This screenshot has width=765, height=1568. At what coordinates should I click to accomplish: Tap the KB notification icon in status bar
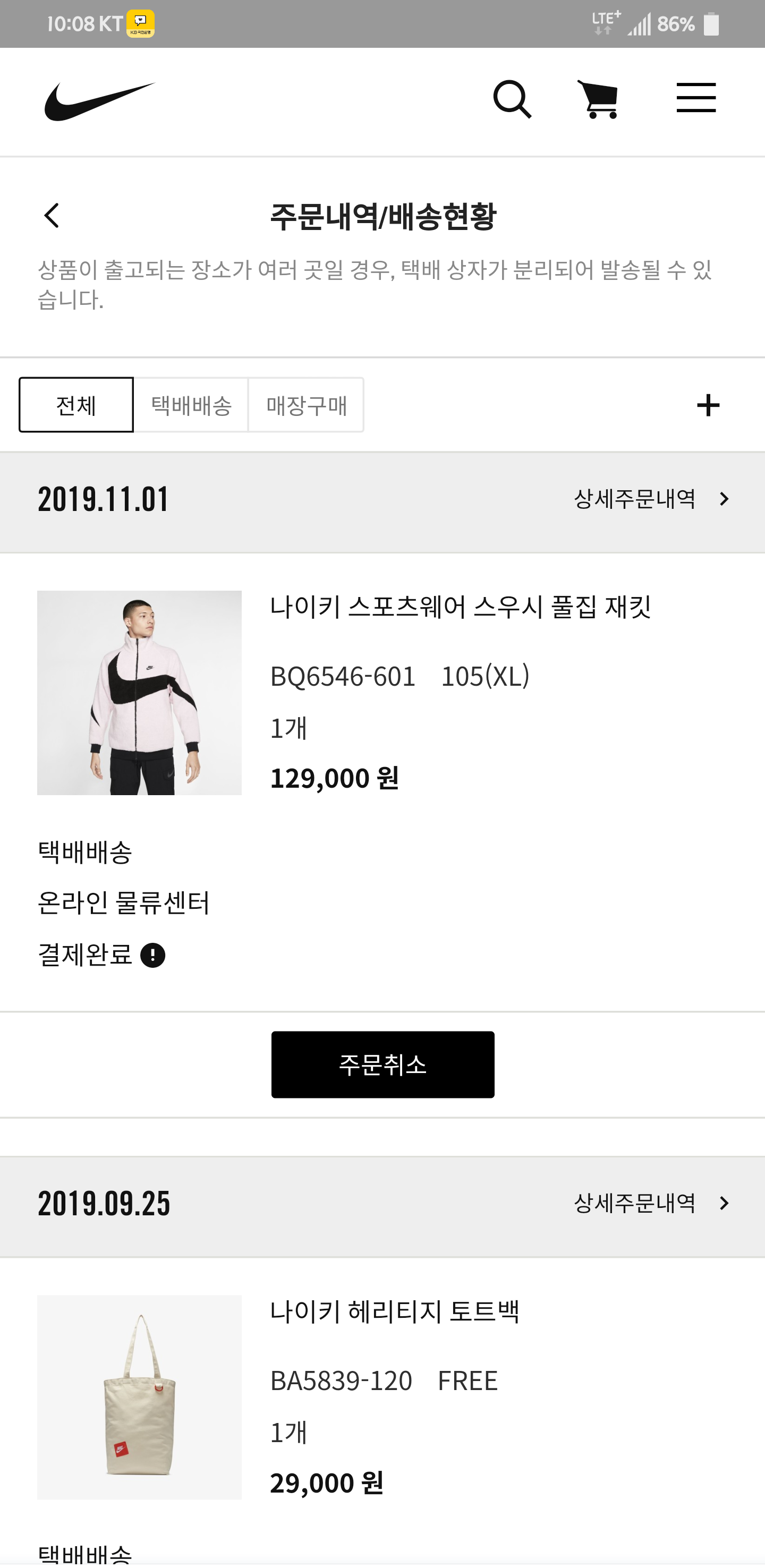coord(141,24)
